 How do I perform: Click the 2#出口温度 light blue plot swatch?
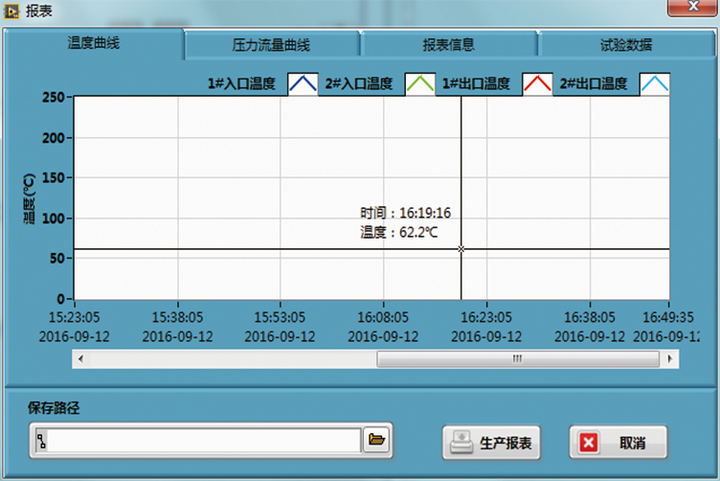[x=655, y=84]
